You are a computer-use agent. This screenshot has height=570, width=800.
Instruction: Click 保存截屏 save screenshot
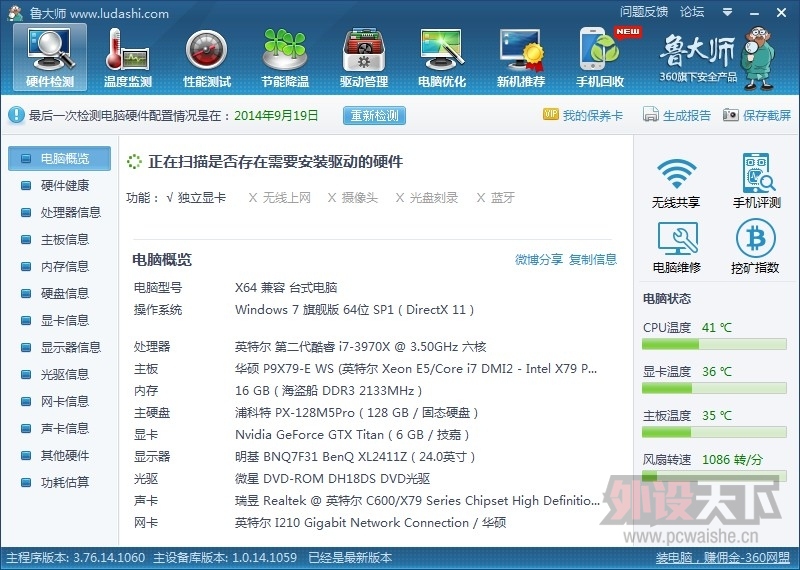coord(757,115)
